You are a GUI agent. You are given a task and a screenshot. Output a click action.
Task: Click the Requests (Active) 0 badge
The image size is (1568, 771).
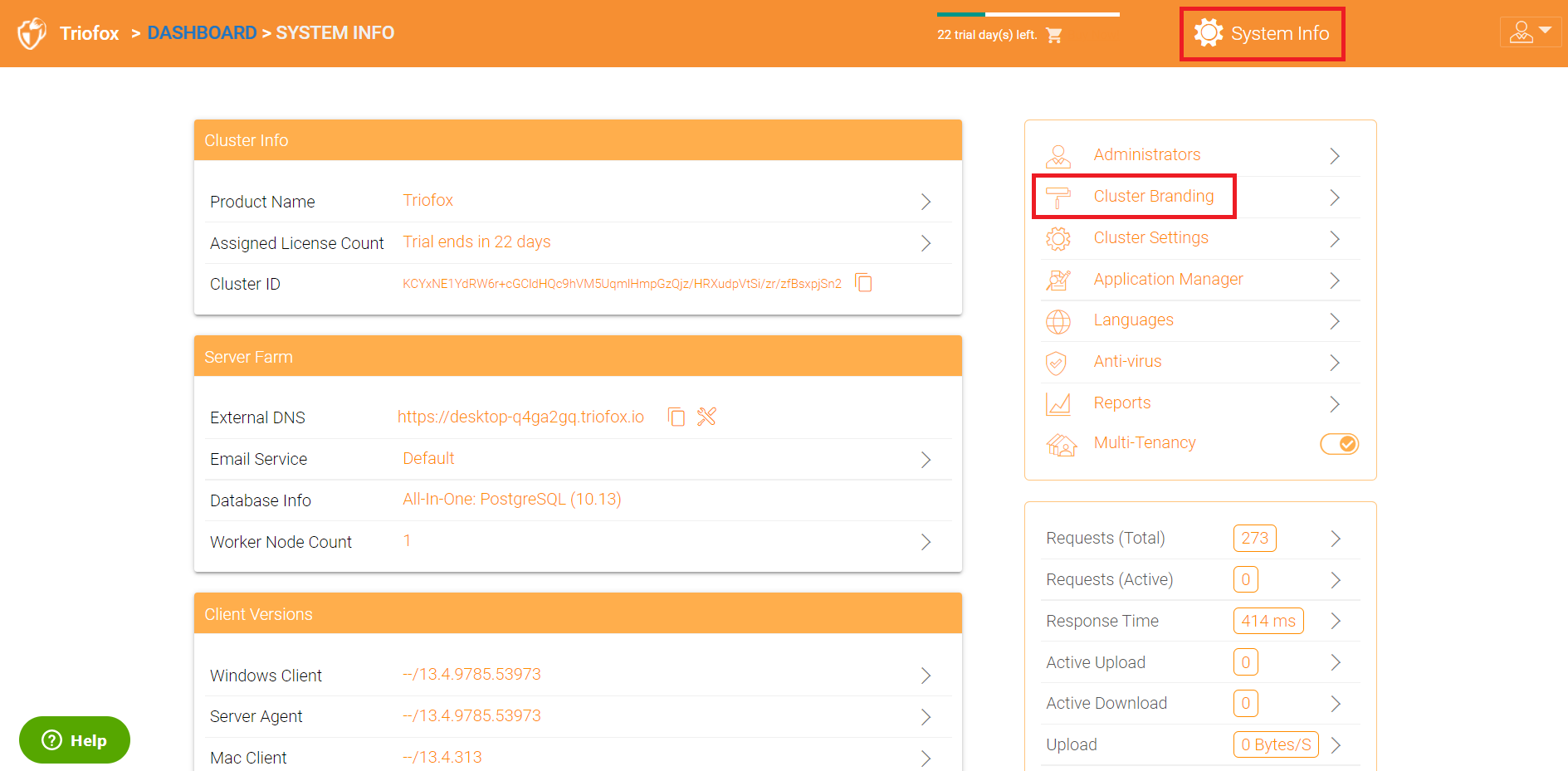click(1245, 579)
